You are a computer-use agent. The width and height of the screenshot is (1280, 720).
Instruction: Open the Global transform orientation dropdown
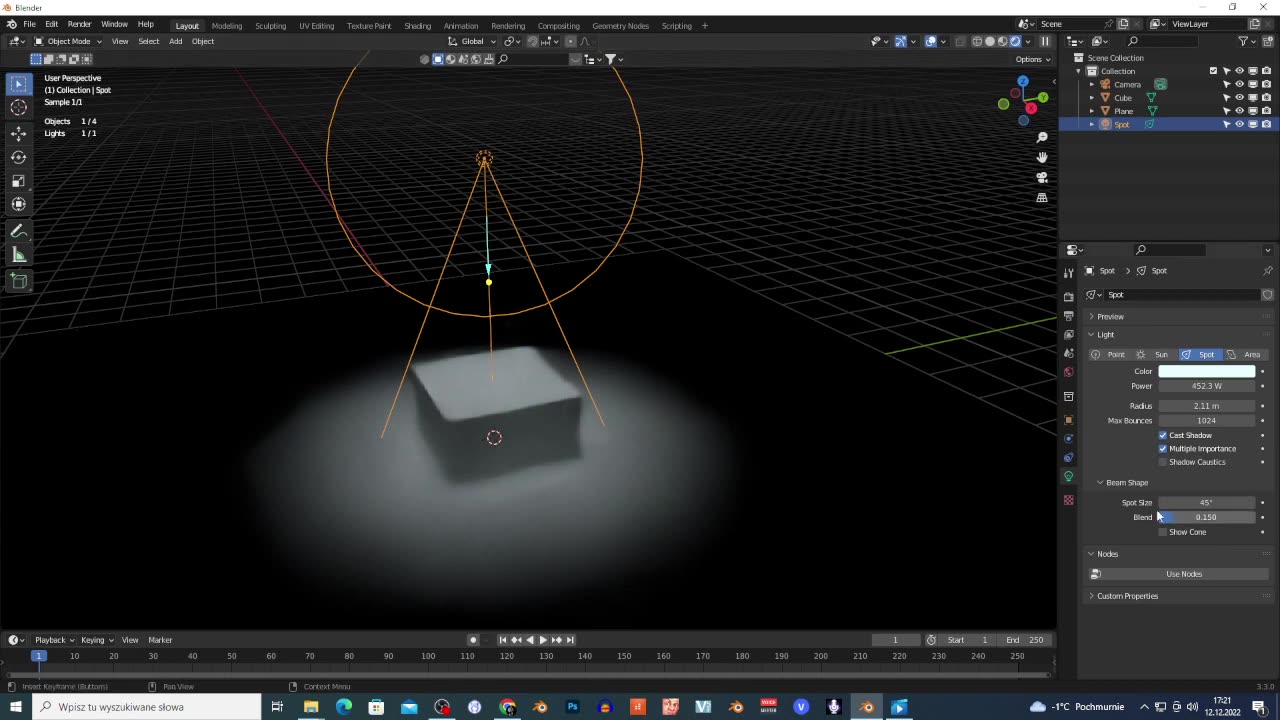coord(472,41)
